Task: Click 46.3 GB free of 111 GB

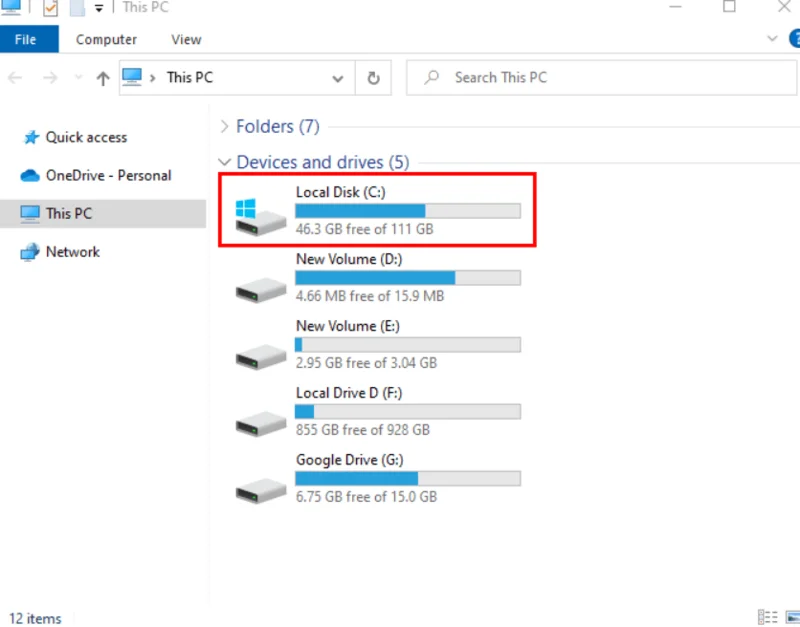Action: [x=364, y=229]
